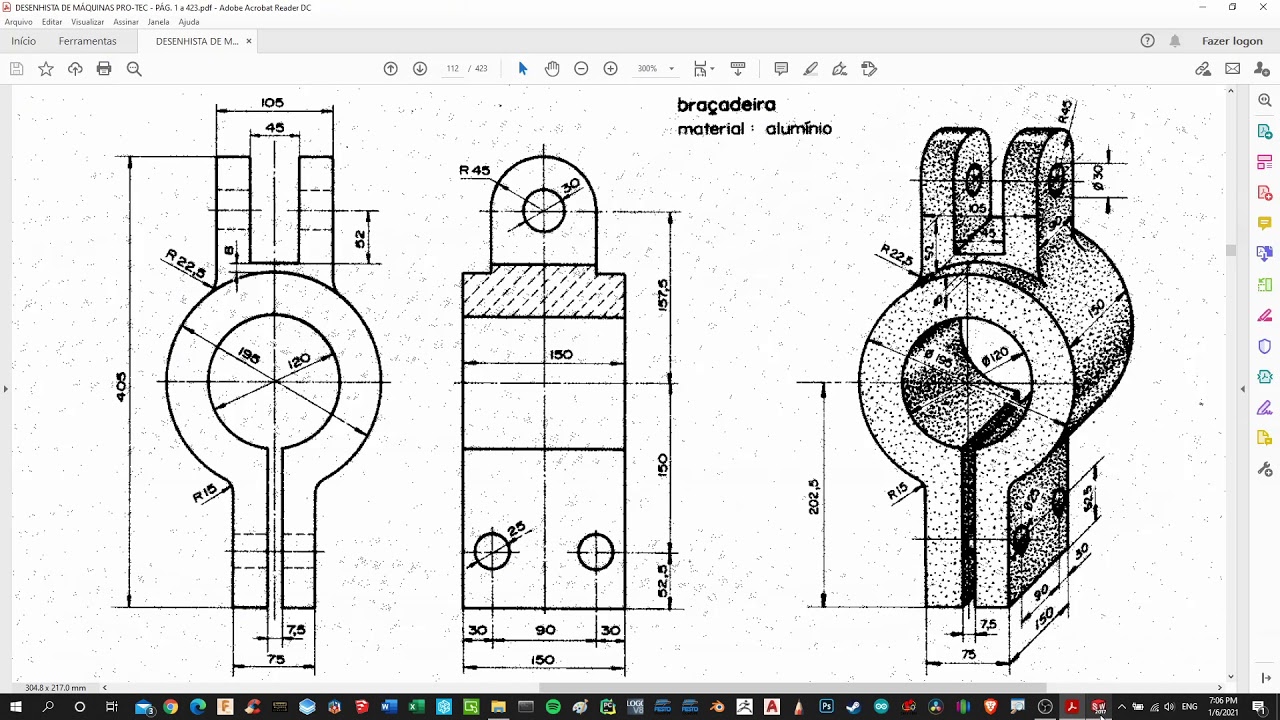Image resolution: width=1280 pixels, height=720 pixels.
Task: Open Redact pink pen tool icon
Action: 1265,316
